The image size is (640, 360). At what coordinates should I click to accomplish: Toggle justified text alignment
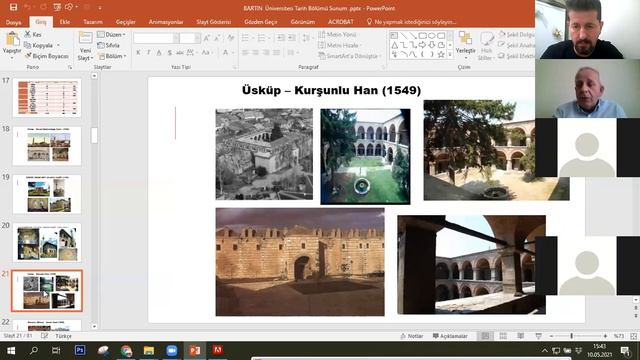pos(277,52)
